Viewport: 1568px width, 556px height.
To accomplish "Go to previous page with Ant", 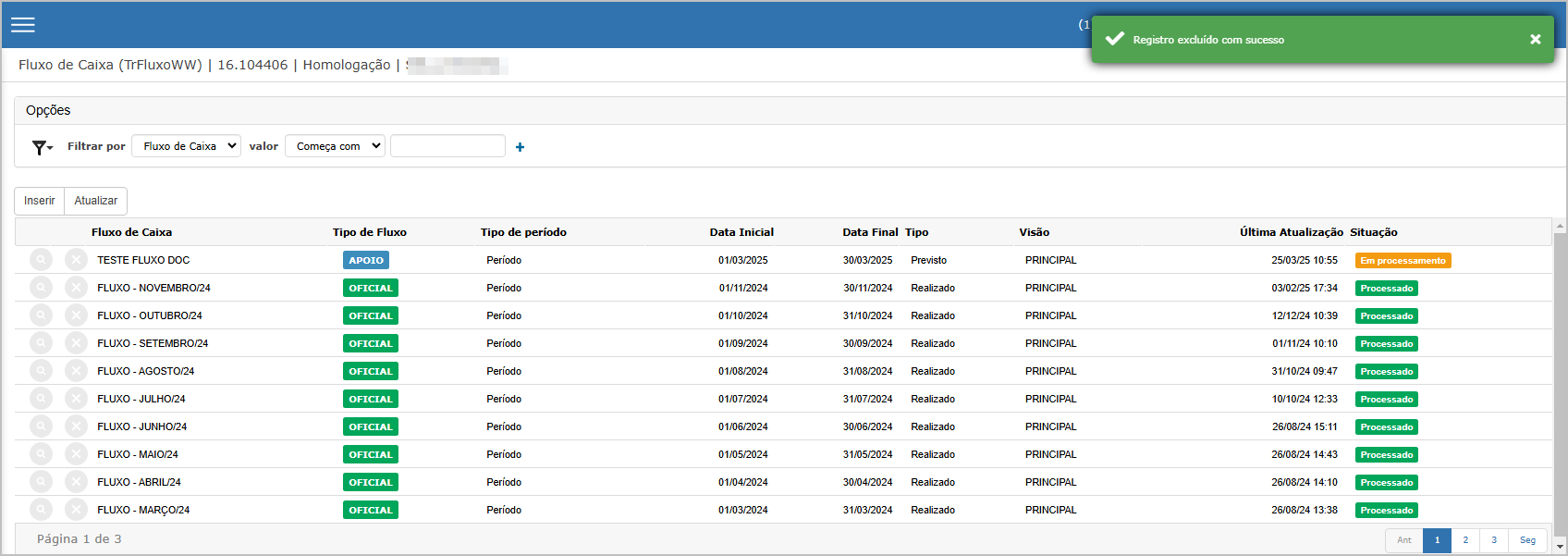I will (x=1403, y=540).
